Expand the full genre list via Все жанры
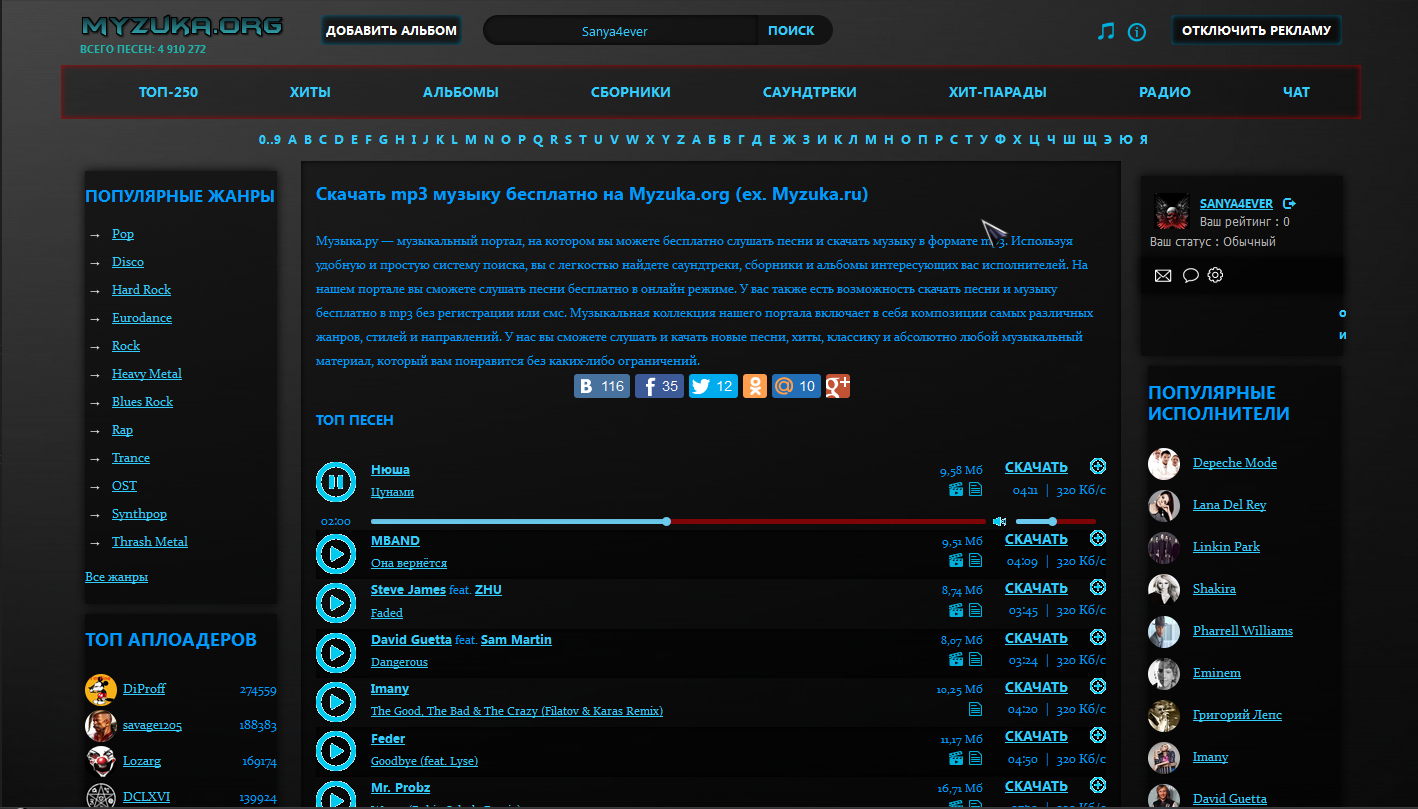 coord(114,577)
